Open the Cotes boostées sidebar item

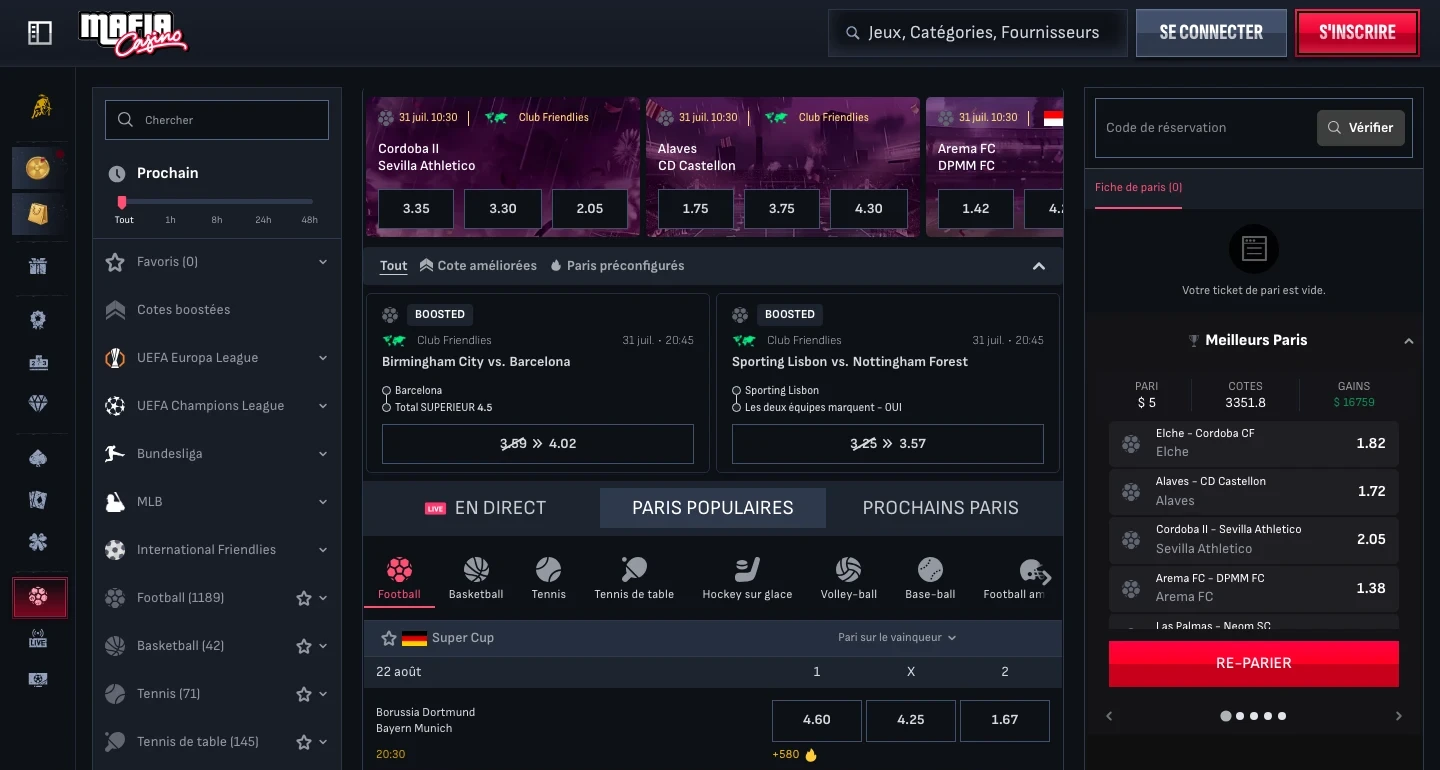(x=217, y=310)
